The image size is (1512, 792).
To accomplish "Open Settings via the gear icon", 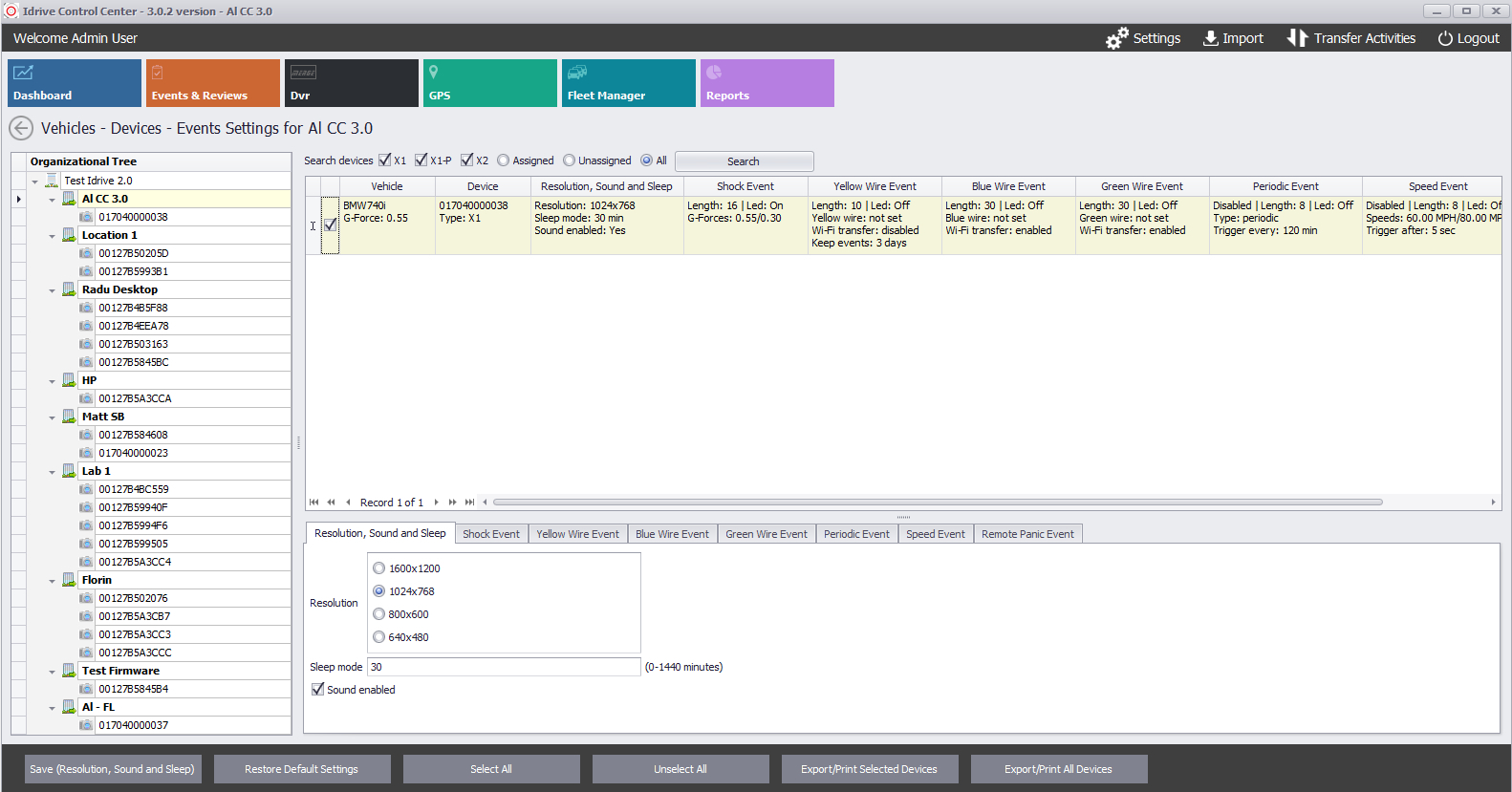I will (x=1116, y=38).
